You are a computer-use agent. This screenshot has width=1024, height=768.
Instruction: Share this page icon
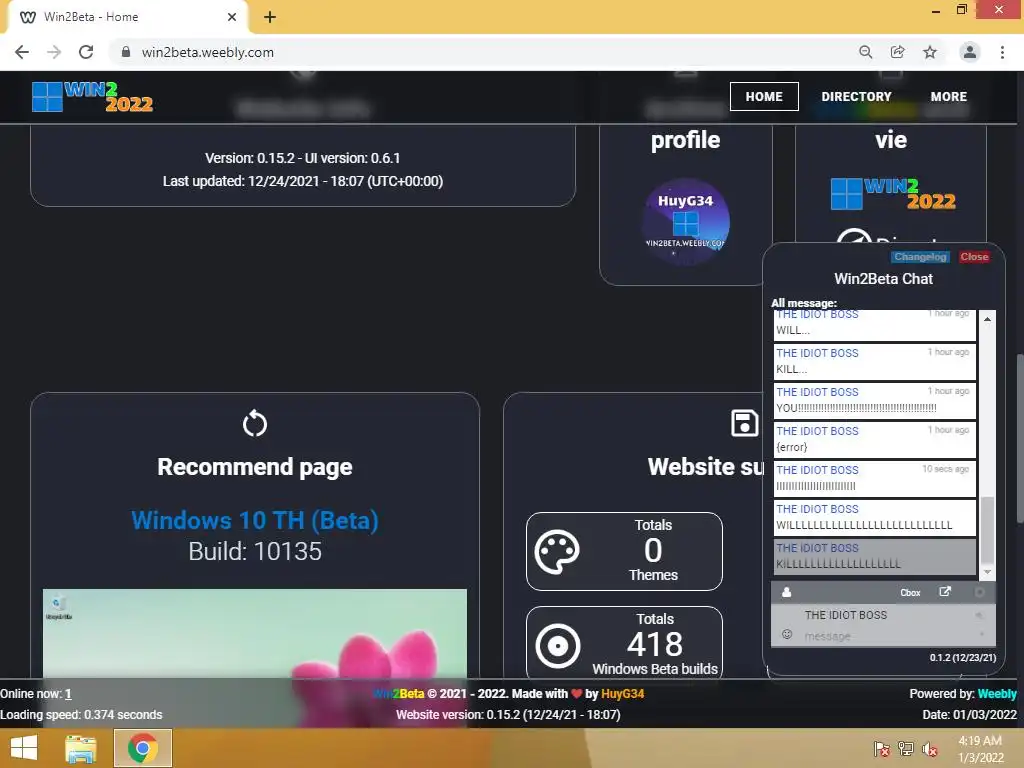click(x=898, y=52)
